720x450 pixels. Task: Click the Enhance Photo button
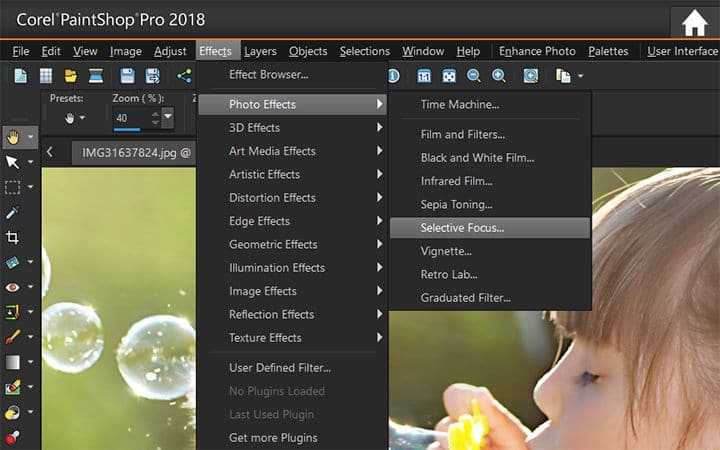pyautogui.click(x=537, y=51)
